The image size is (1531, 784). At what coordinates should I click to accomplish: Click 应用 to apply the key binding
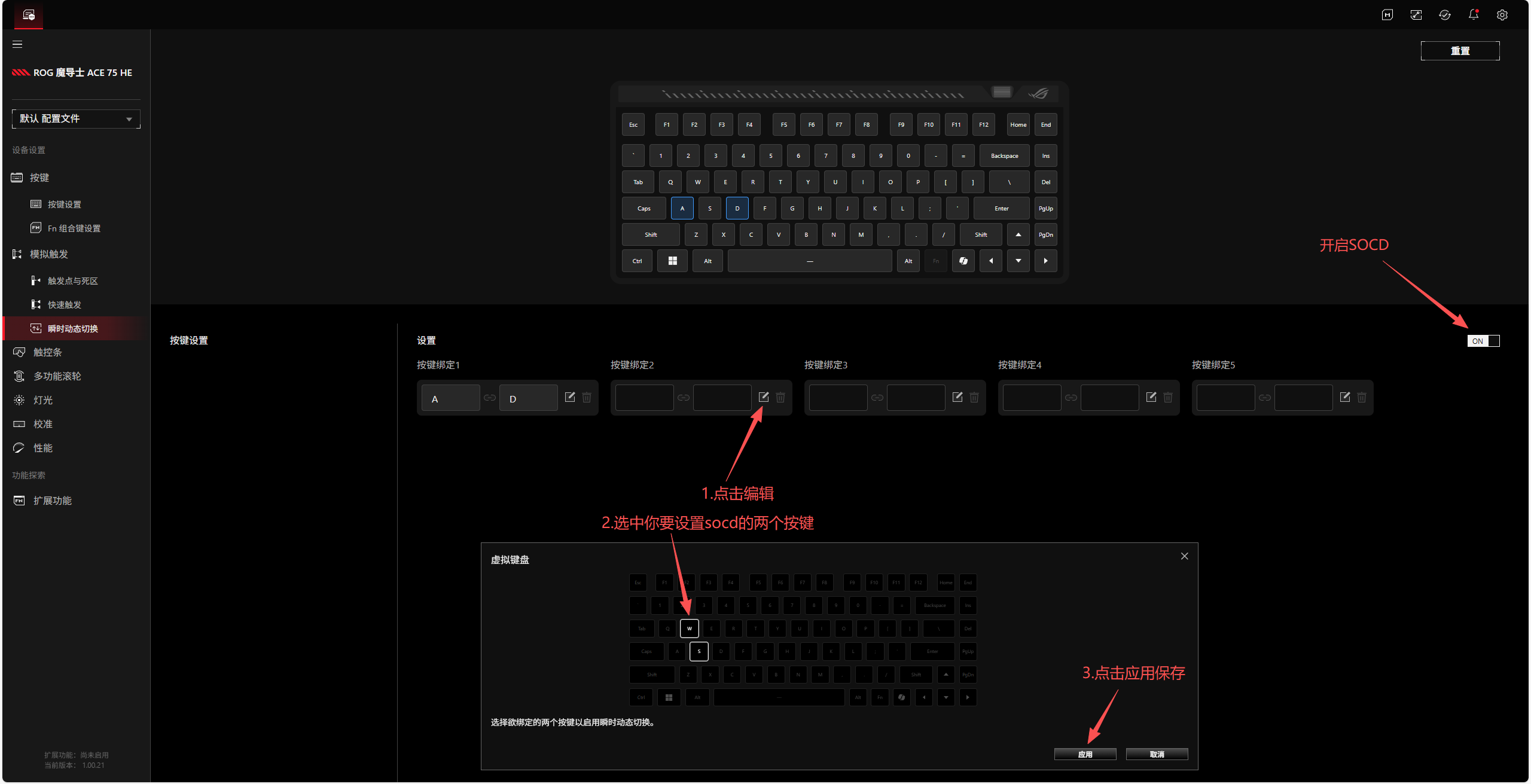click(1085, 755)
